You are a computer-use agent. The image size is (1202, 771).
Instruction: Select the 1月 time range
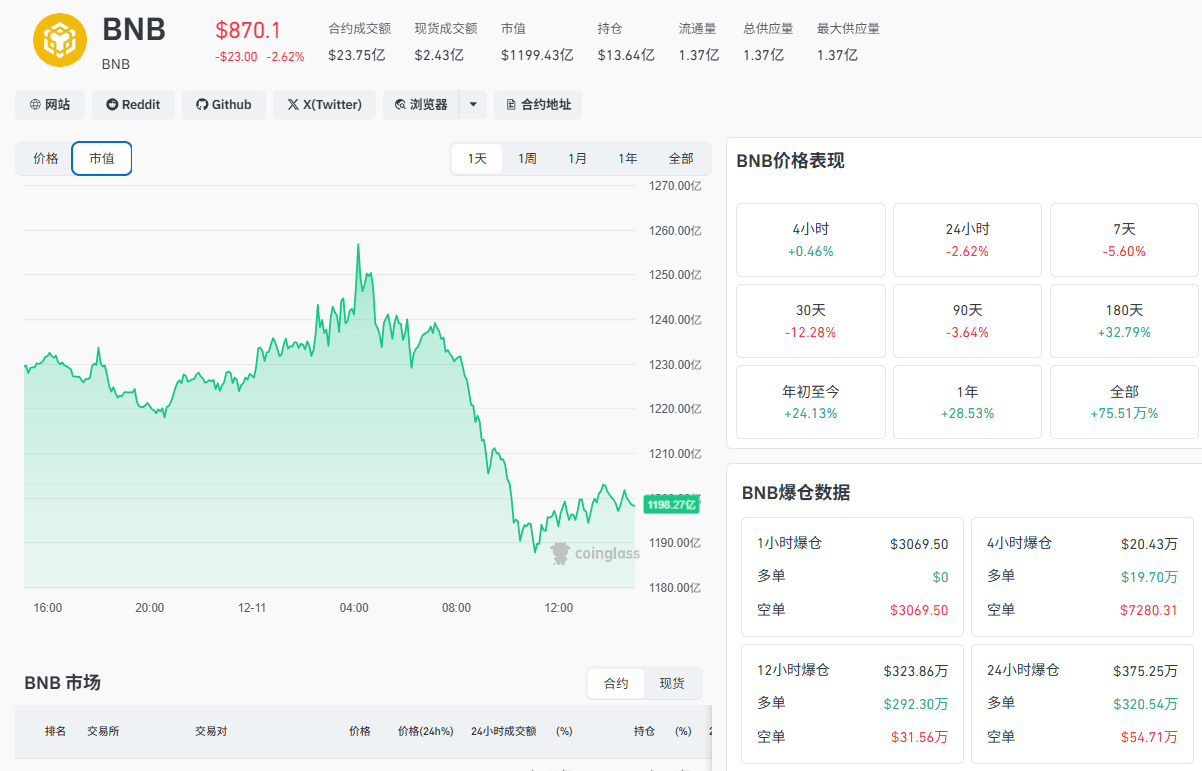pyautogui.click(x=578, y=158)
